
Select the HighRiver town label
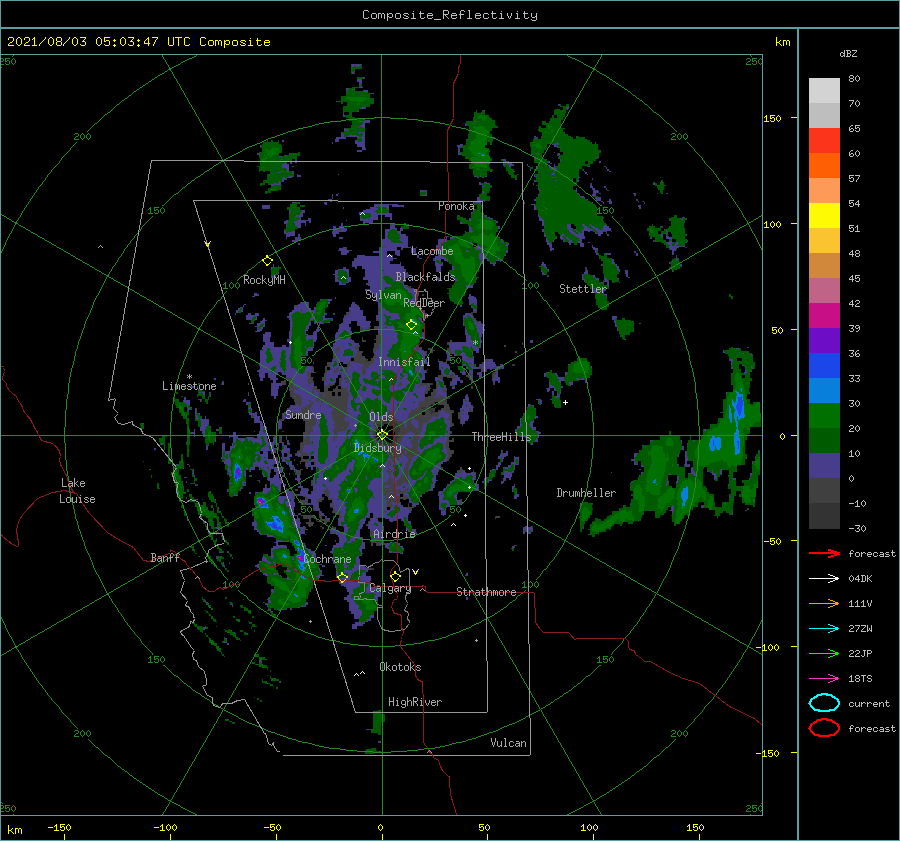click(415, 702)
